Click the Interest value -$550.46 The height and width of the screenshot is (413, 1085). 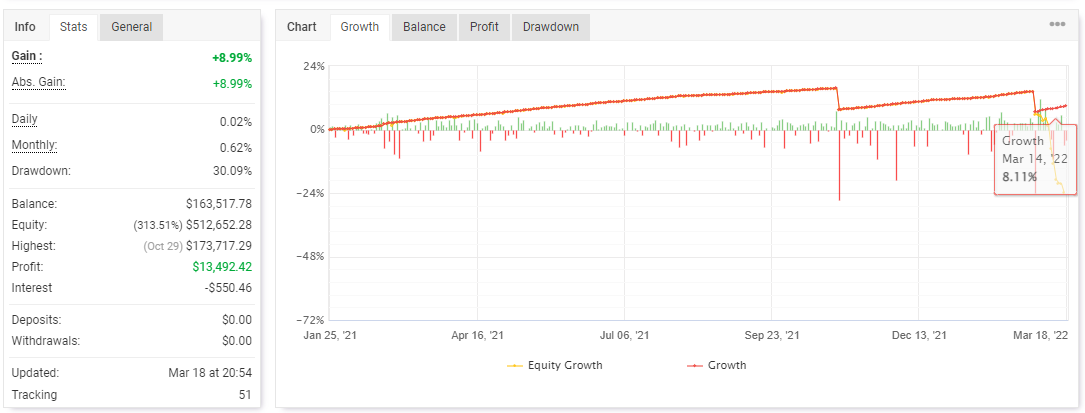click(230, 288)
